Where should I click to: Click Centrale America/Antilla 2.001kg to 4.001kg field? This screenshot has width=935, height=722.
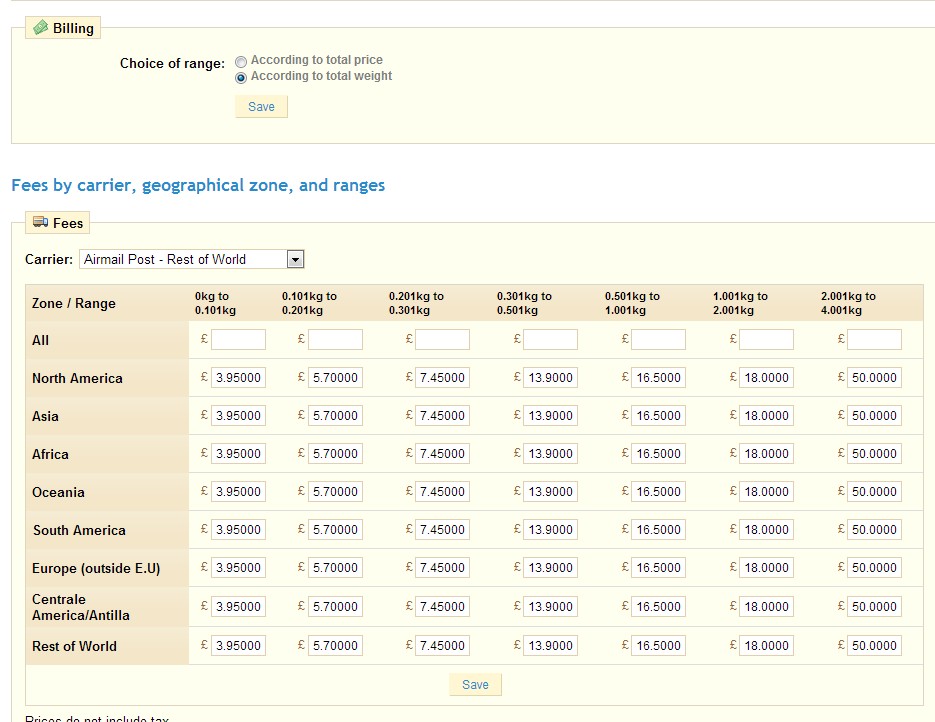pos(874,607)
